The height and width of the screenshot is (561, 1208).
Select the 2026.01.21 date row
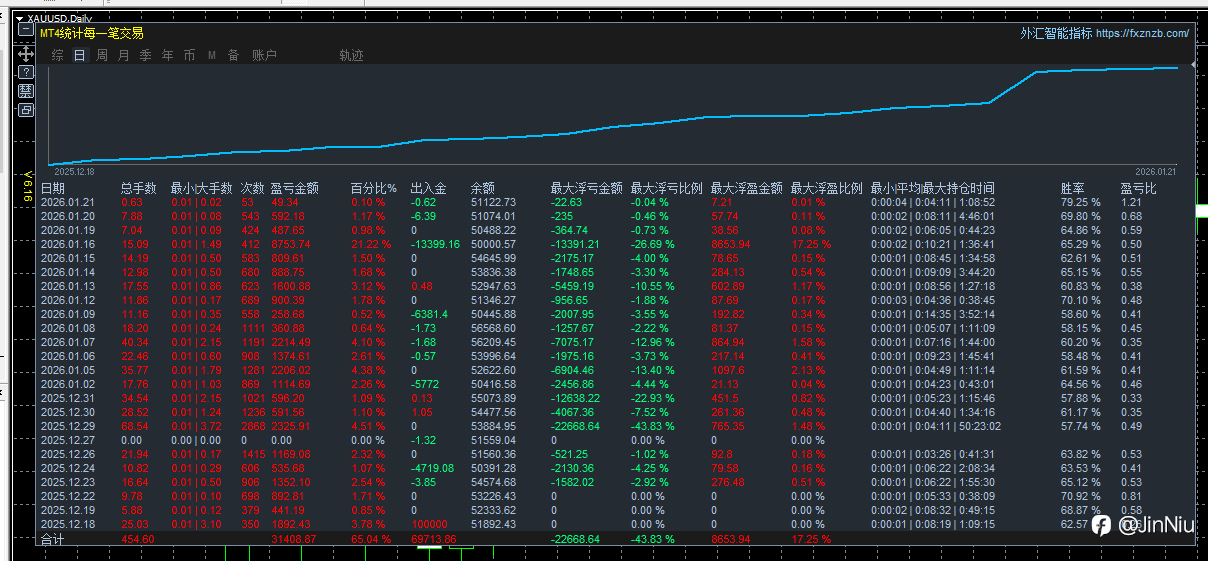[66, 202]
